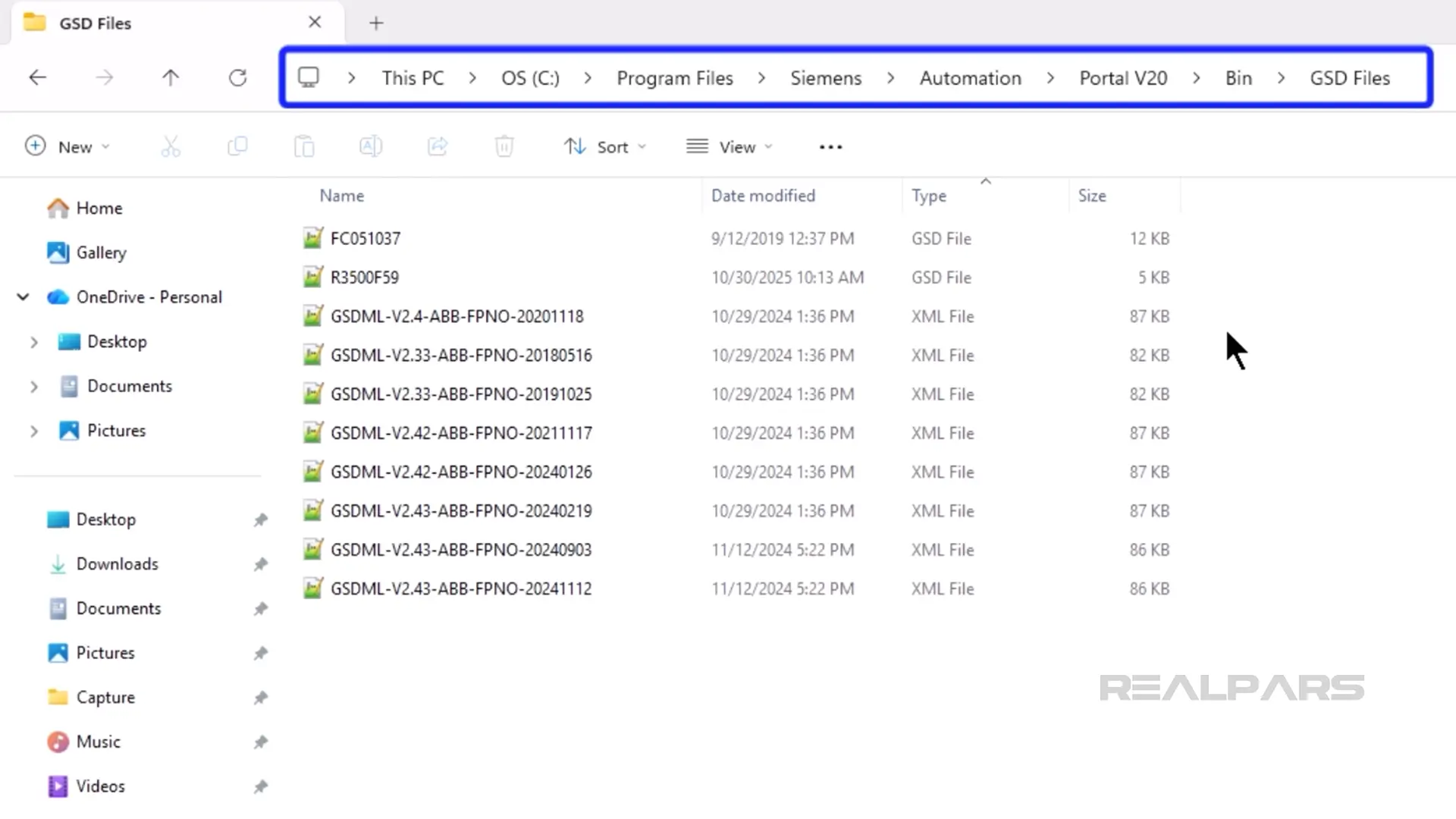Click the New button
The image size is (1456, 819).
pos(67,146)
